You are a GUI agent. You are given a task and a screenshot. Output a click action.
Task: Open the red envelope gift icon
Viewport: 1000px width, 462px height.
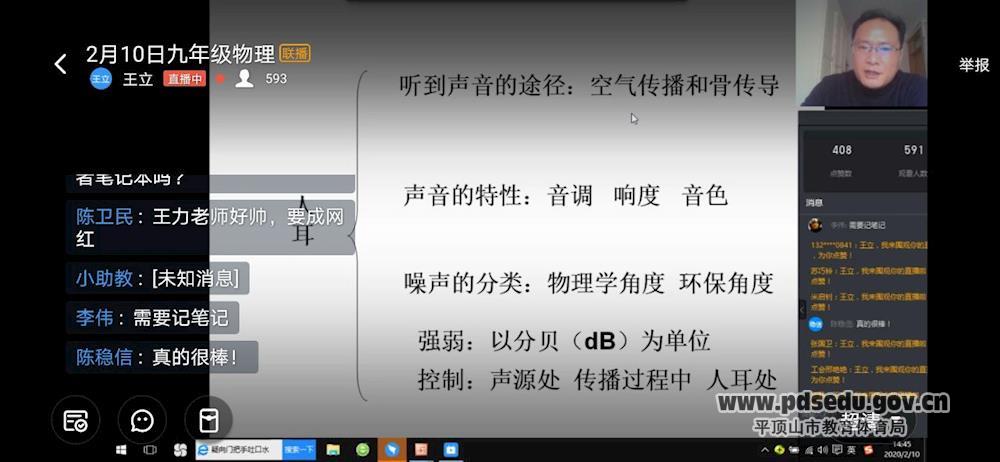click(208, 420)
